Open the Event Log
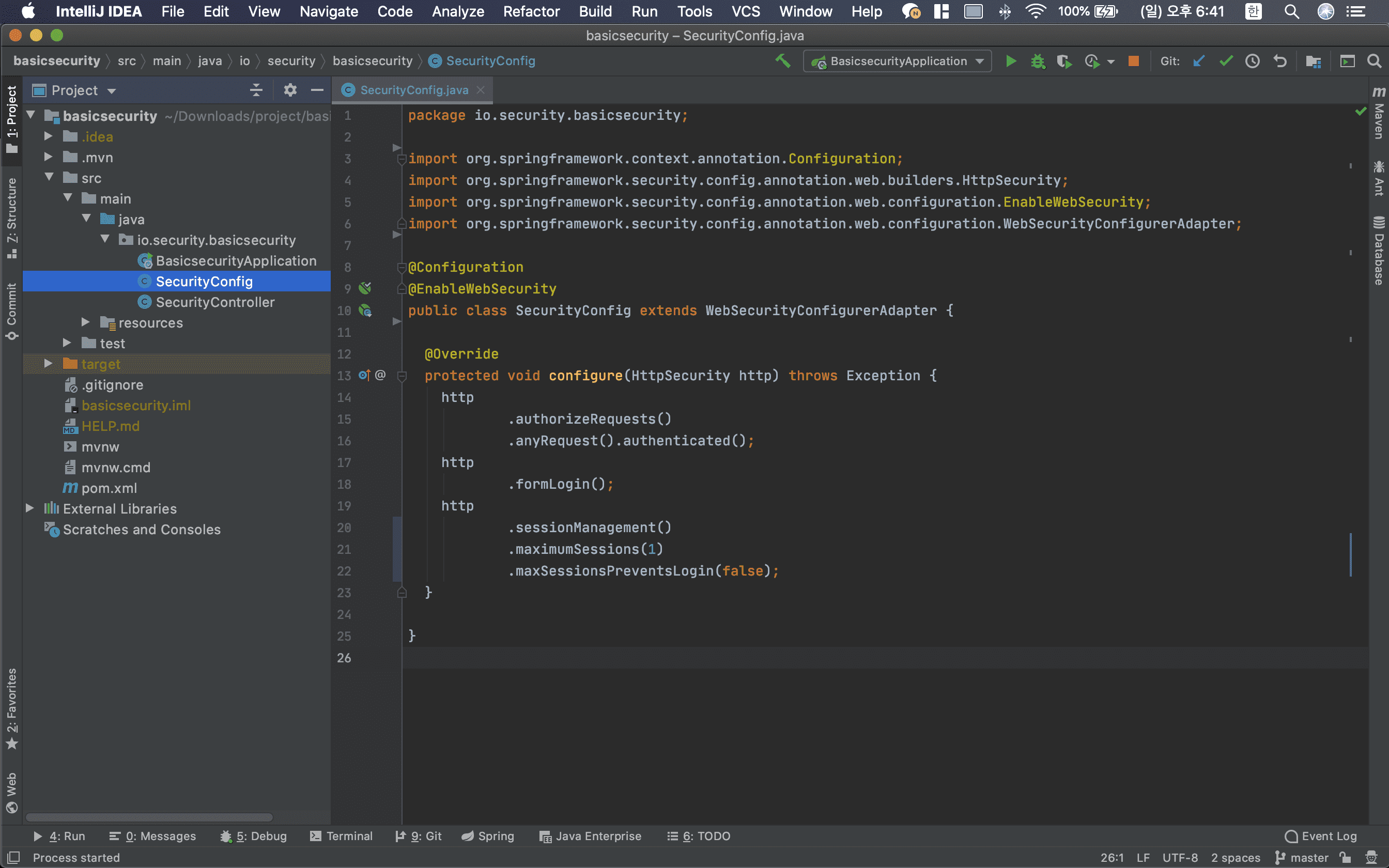1389x868 pixels. click(x=1321, y=836)
